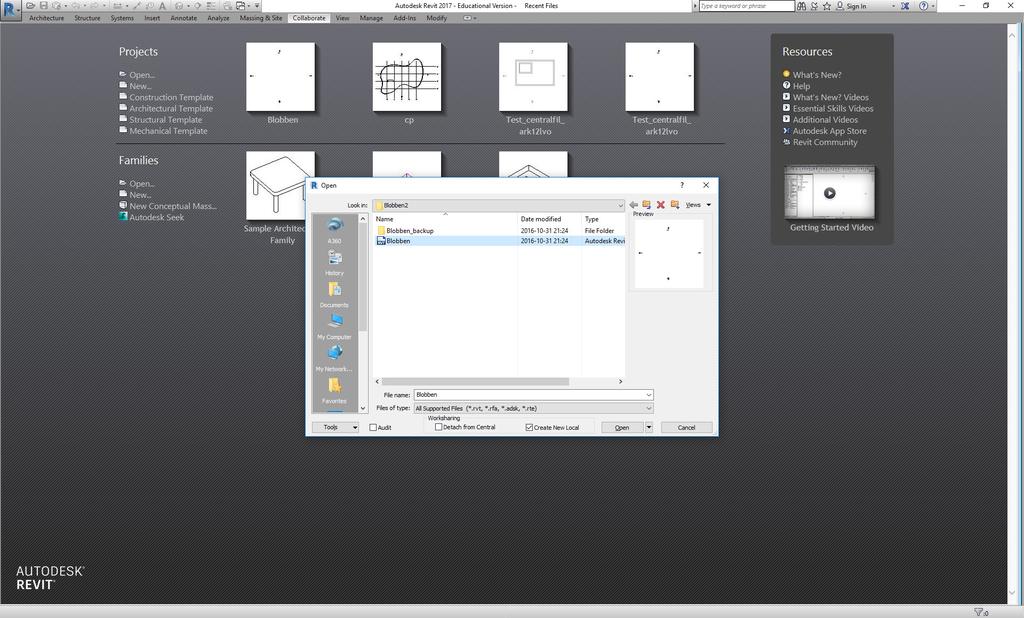Open the Massing & Site ribbon tab
Viewport: 1024px width, 618px height.
pos(261,18)
